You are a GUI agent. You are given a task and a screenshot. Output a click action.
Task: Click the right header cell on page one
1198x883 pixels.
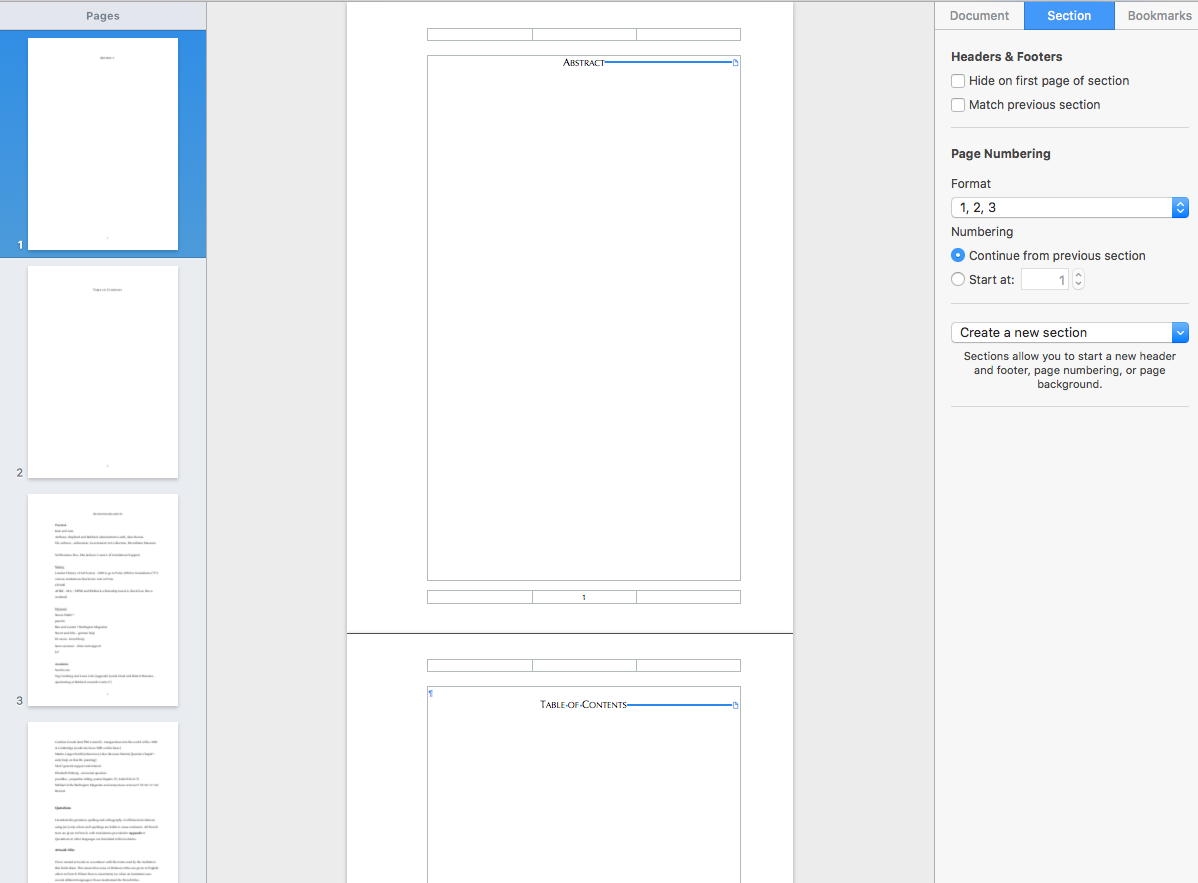[x=688, y=34]
